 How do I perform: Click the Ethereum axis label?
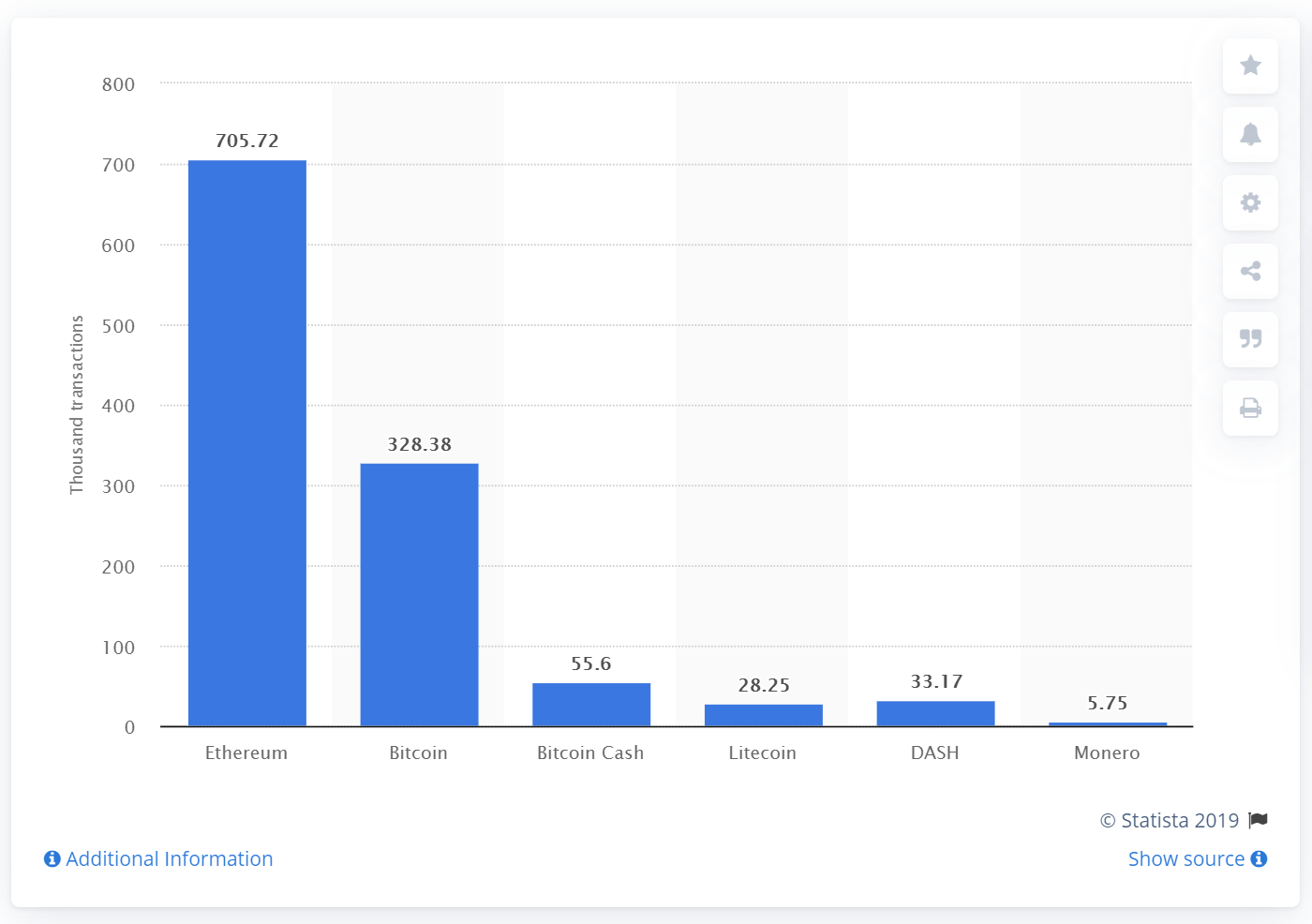pos(246,753)
